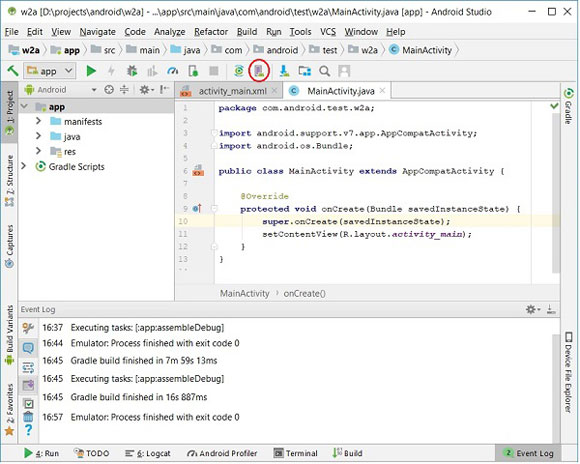Image resolution: width=580 pixels, height=464 pixels.
Task: Open the Build menu
Action: (247, 32)
